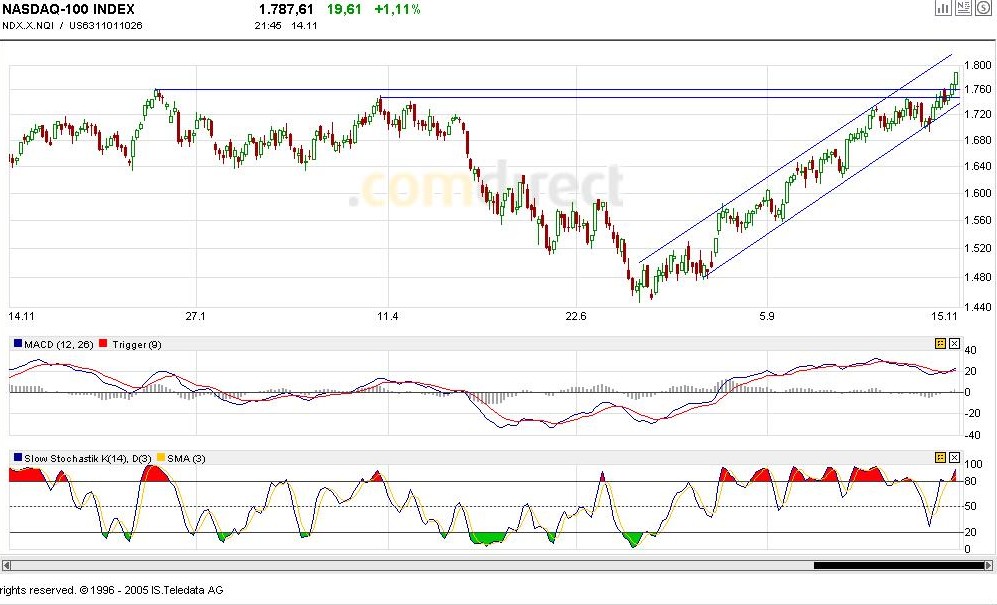Click the 5.9 date axis label

tap(767, 316)
